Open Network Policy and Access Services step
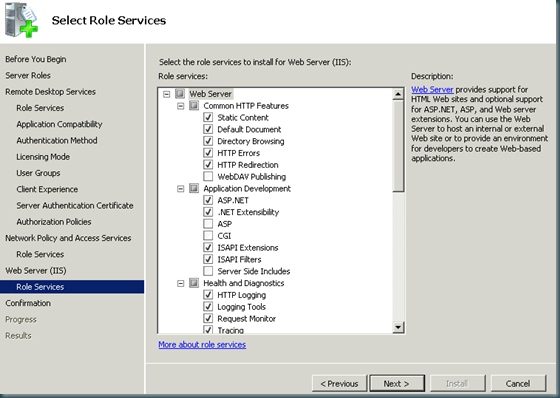 68,238
